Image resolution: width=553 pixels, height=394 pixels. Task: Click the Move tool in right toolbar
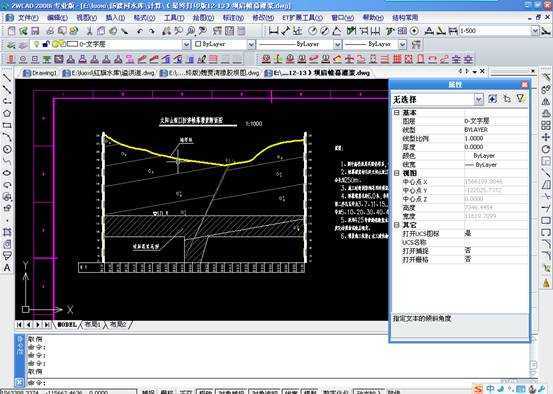coord(546,137)
